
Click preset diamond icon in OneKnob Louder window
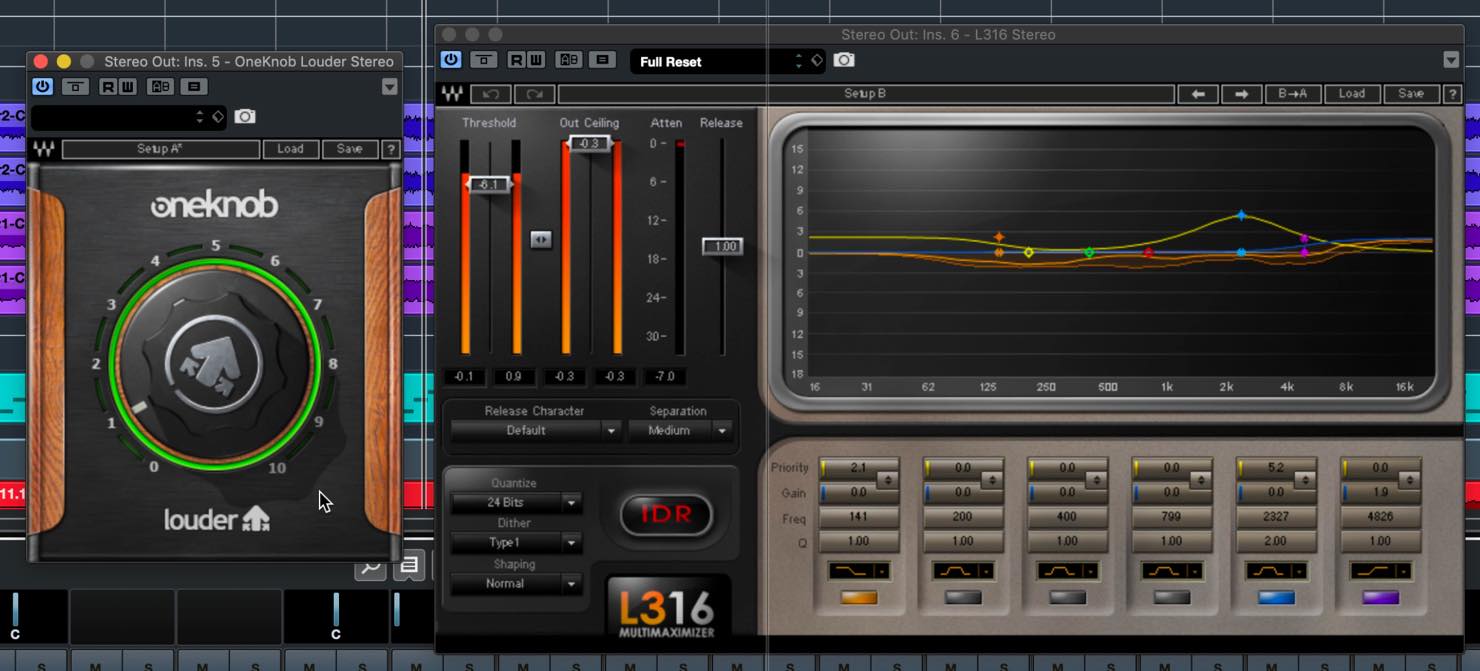(218, 117)
